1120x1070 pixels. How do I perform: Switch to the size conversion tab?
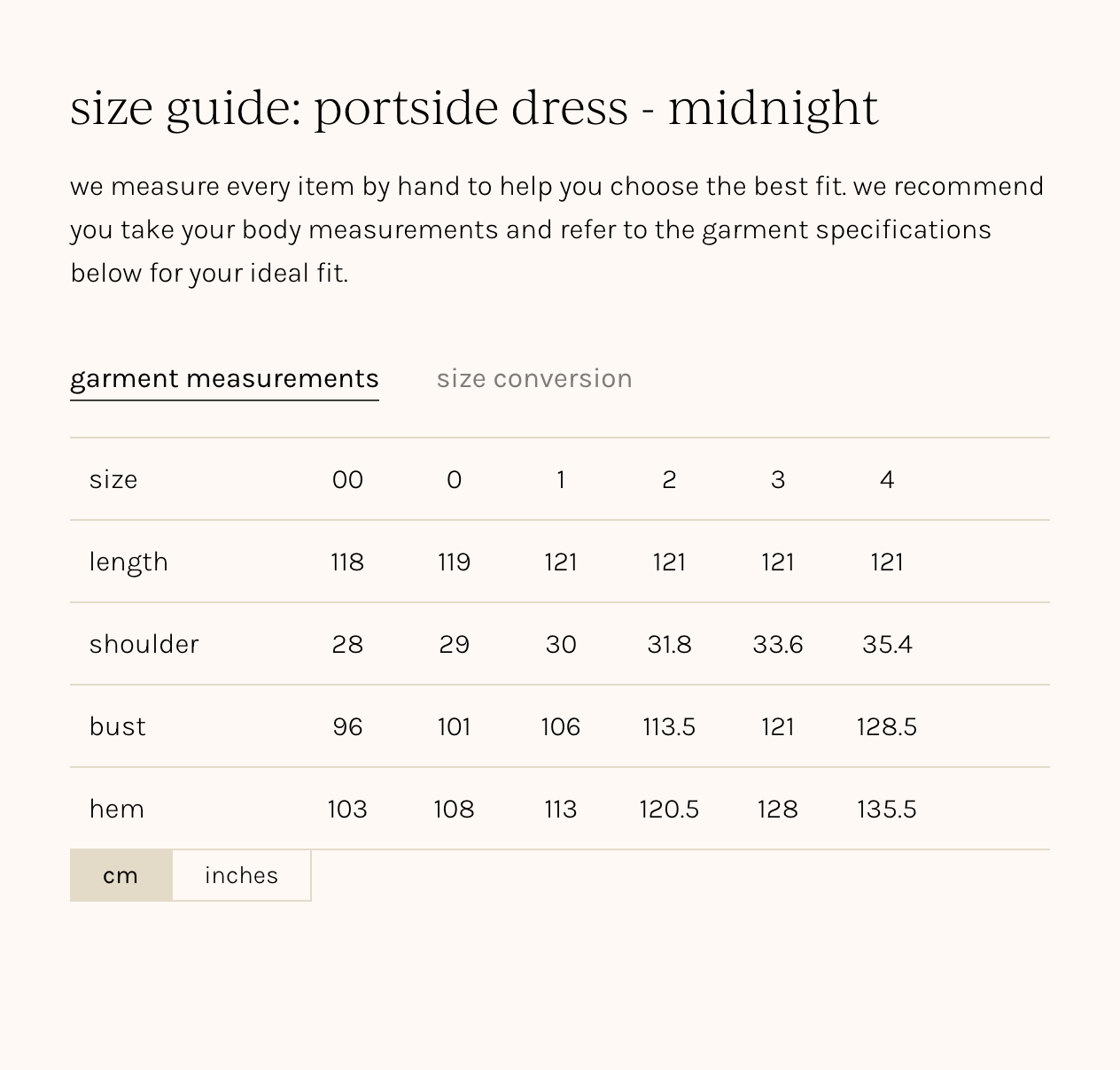534,378
